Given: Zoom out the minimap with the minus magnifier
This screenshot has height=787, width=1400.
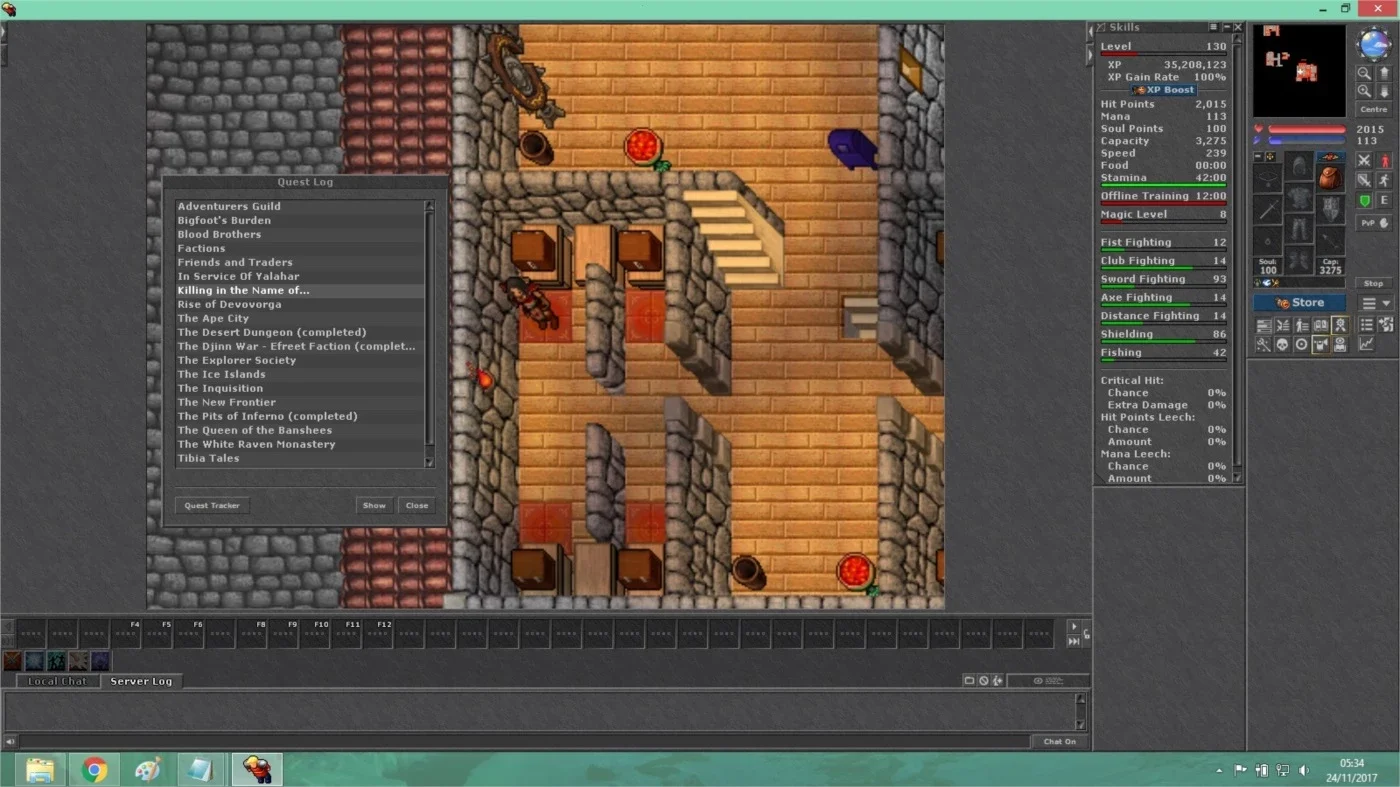Looking at the screenshot, I should tap(1364, 73).
